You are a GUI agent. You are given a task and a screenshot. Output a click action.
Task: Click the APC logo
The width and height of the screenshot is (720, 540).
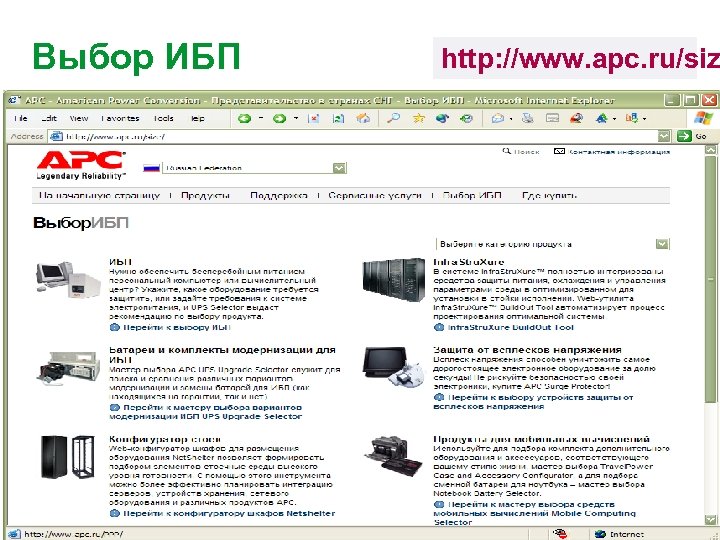(81, 165)
